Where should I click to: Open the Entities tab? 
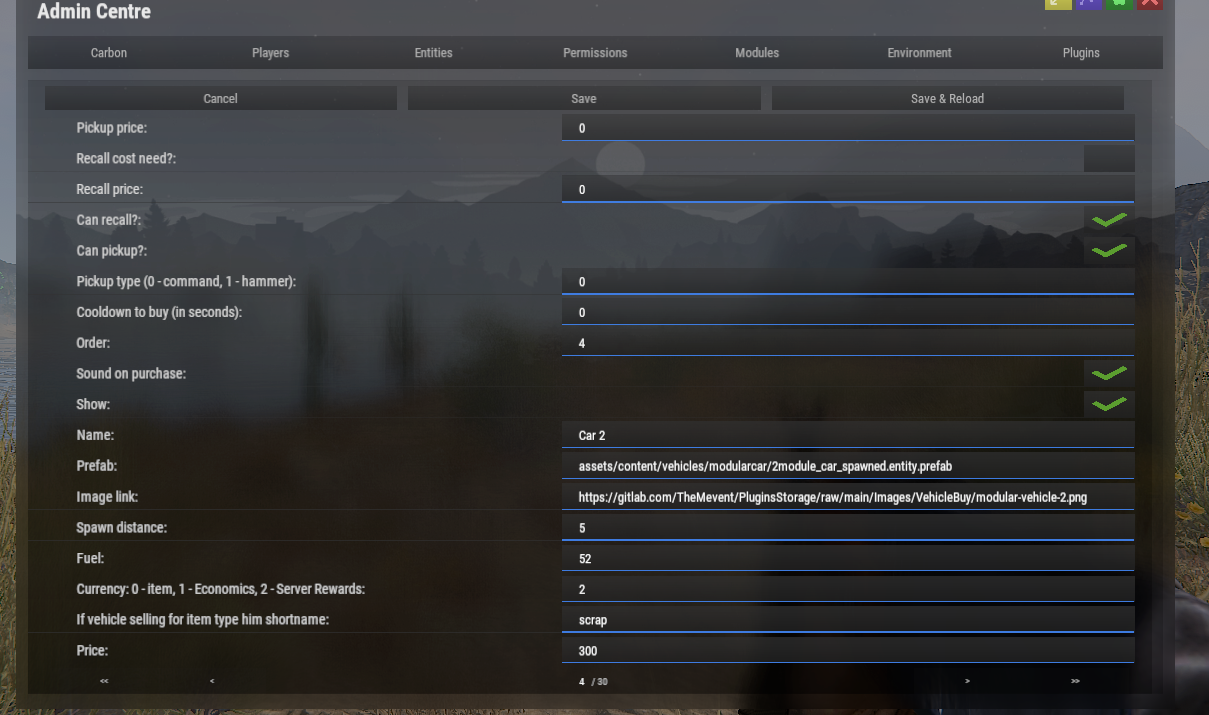(433, 53)
